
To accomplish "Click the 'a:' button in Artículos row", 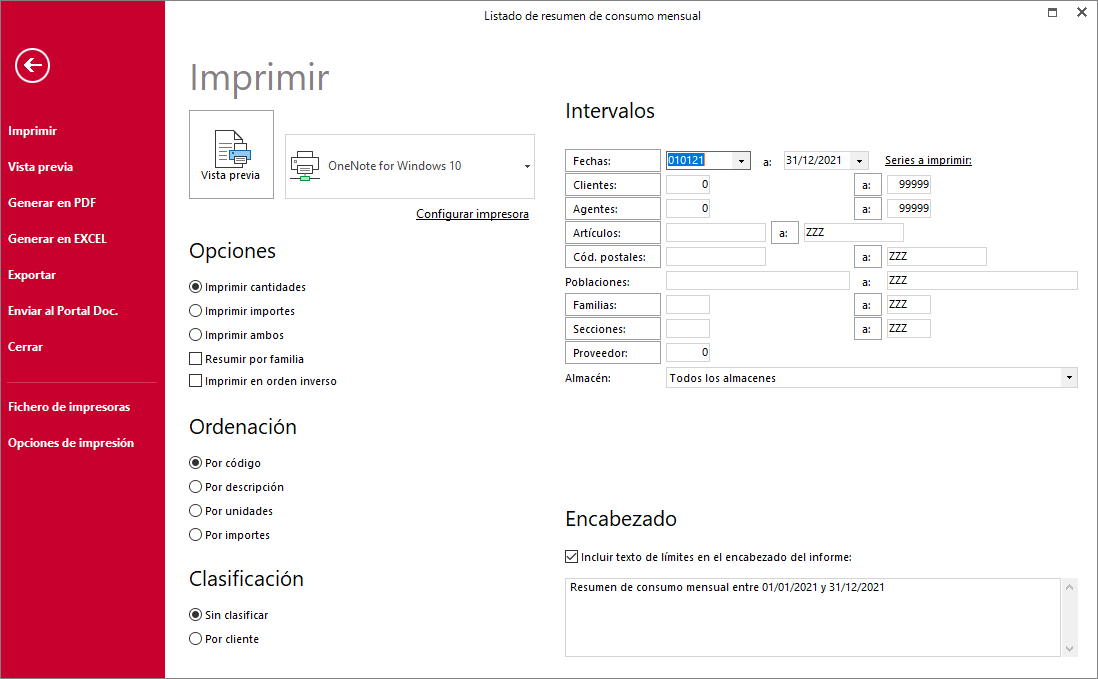I will click(x=784, y=232).
